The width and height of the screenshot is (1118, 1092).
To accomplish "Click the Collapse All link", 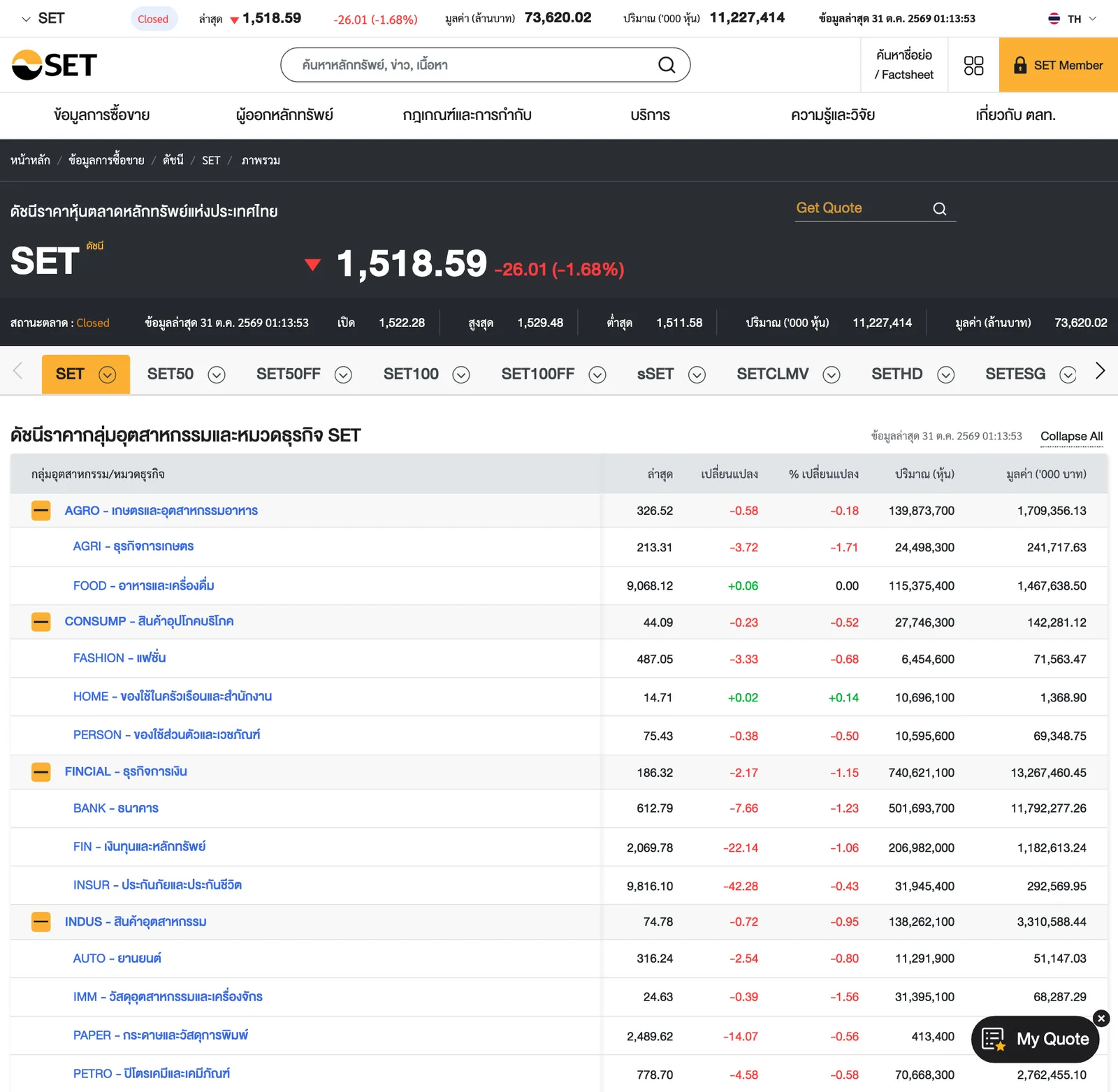I will [x=1072, y=436].
